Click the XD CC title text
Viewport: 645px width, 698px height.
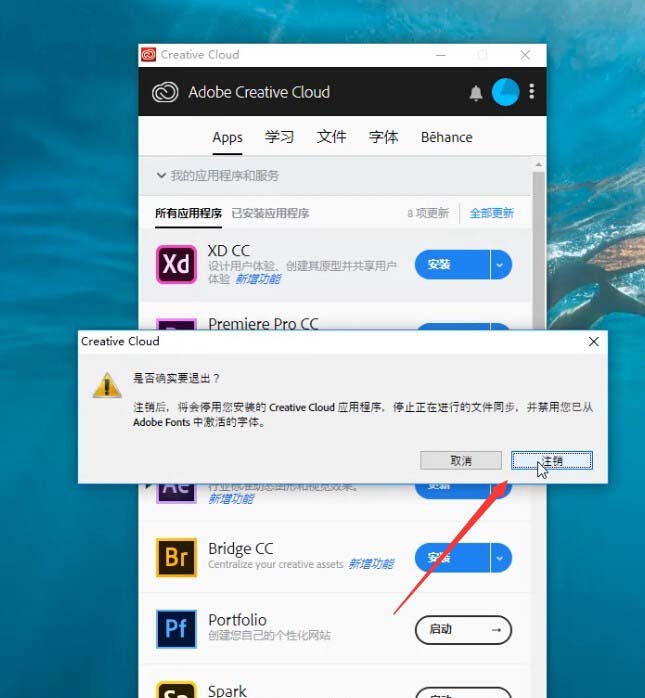tap(229, 251)
